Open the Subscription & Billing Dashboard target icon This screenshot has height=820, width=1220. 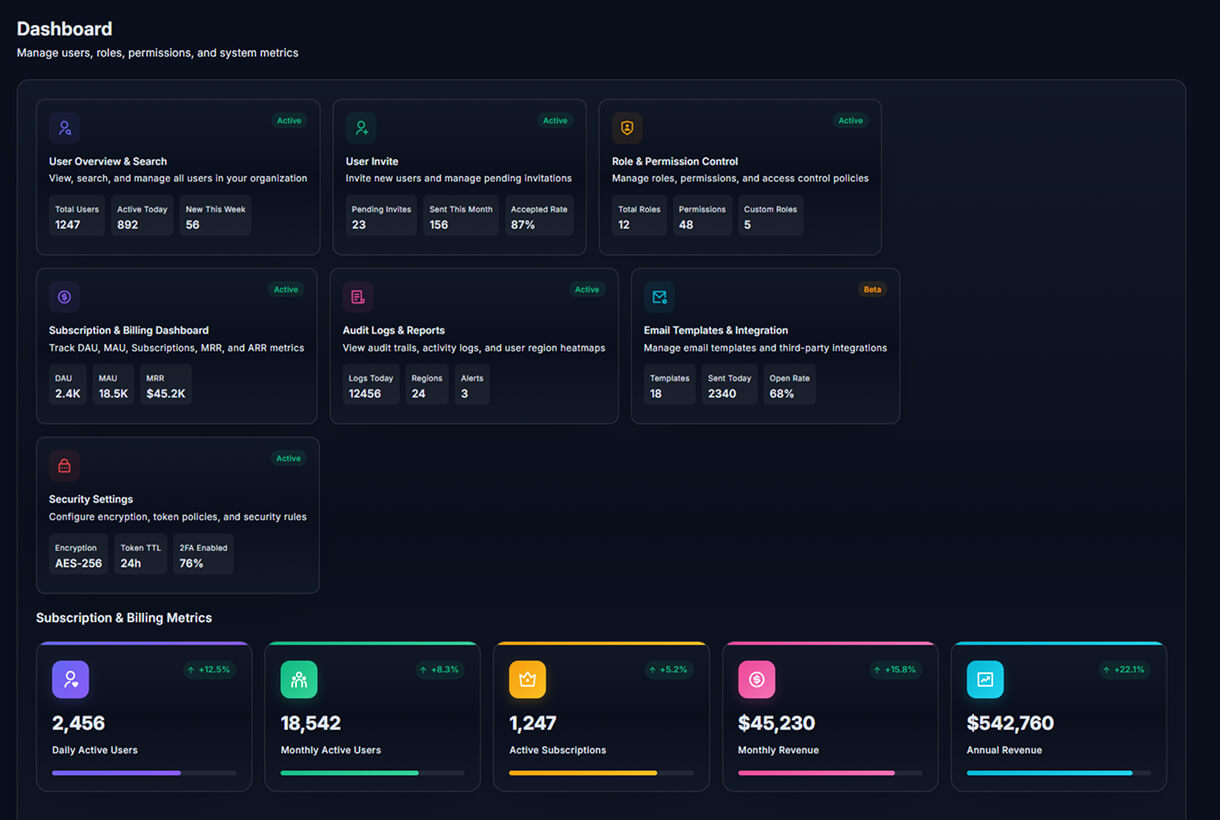click(x=64, y=296)
